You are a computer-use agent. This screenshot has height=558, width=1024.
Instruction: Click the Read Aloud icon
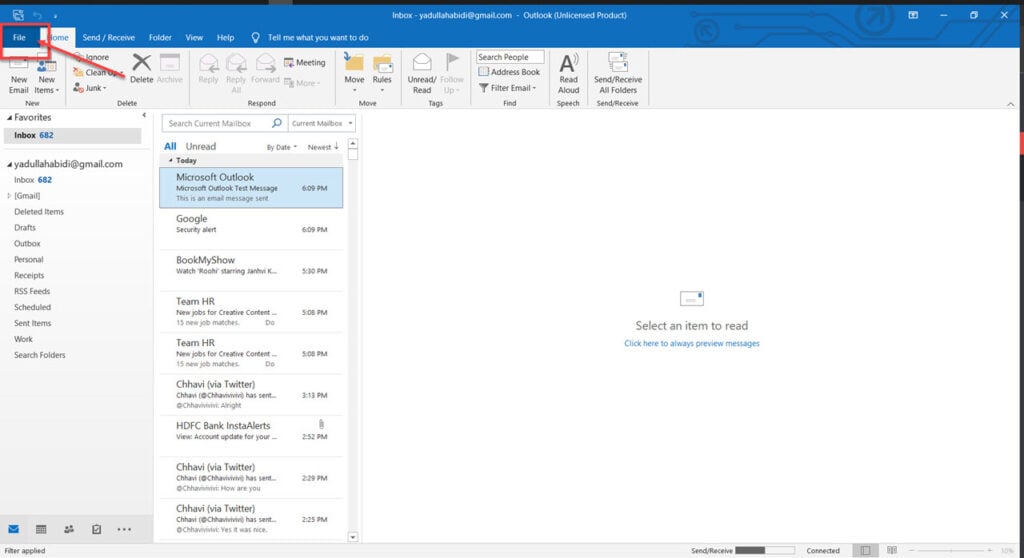[x=568, y=73]
